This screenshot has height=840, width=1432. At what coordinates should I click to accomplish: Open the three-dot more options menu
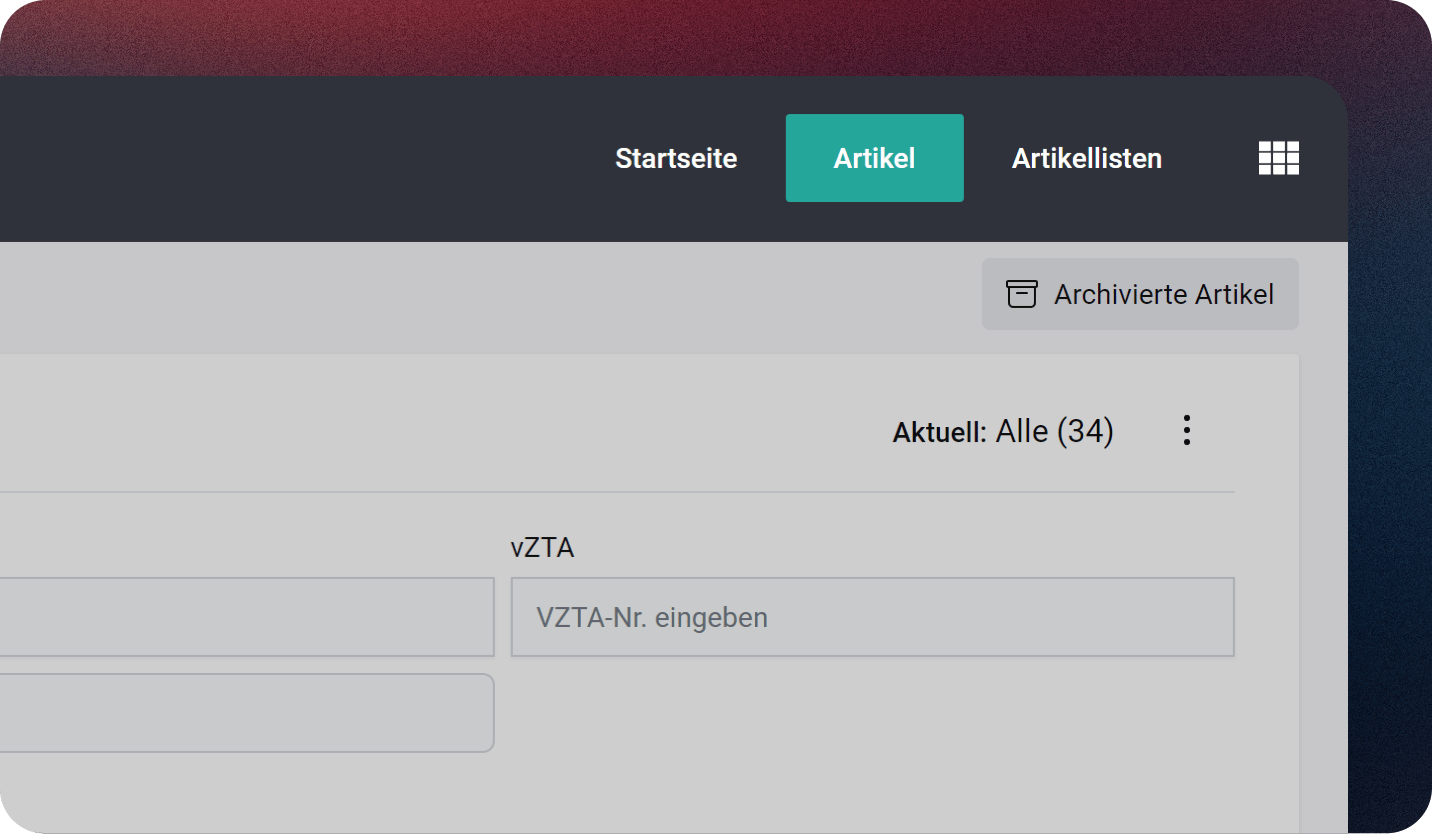1186,430
